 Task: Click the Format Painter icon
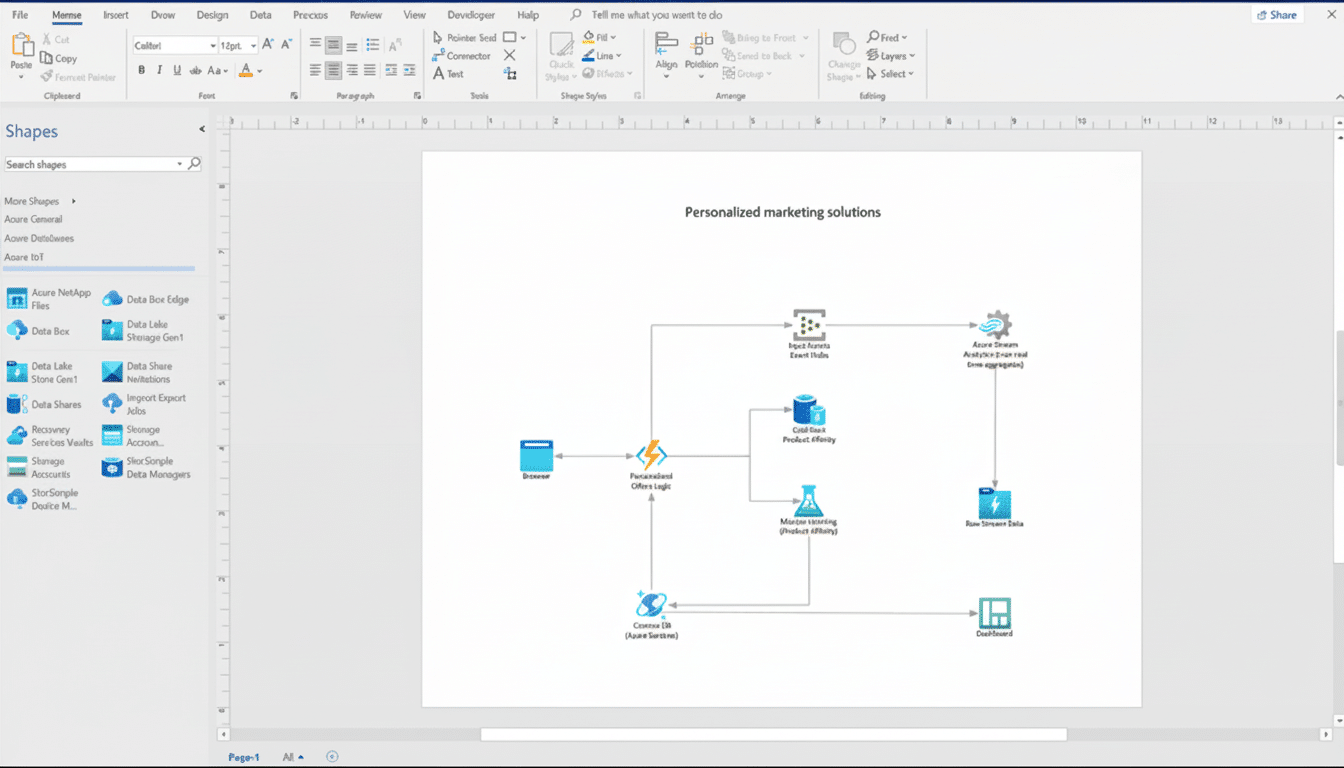coord(47,77)
